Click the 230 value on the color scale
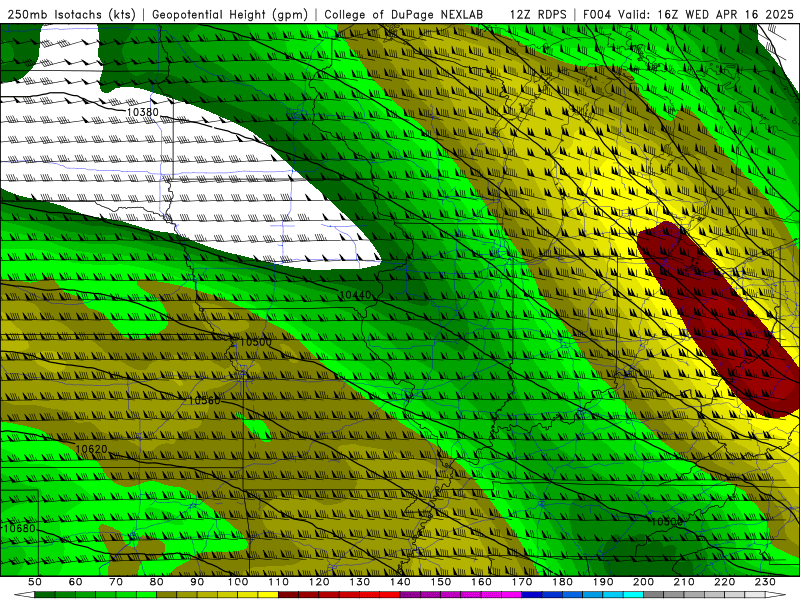Image resolution: width=800 pixels, height=600 pixels. pos(765,582)
